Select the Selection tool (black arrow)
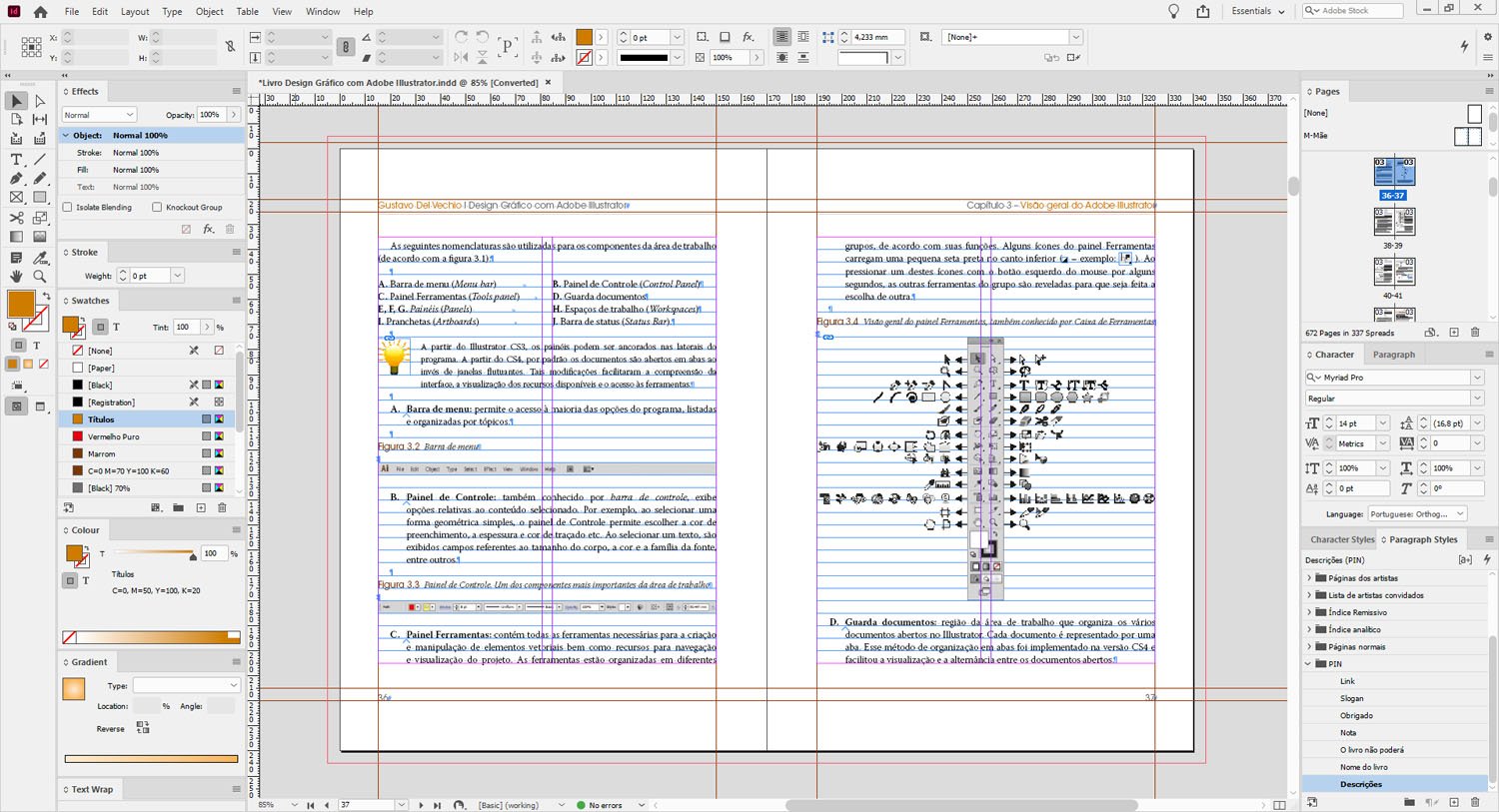1499x812 pixels. click(x=16, y=101)
